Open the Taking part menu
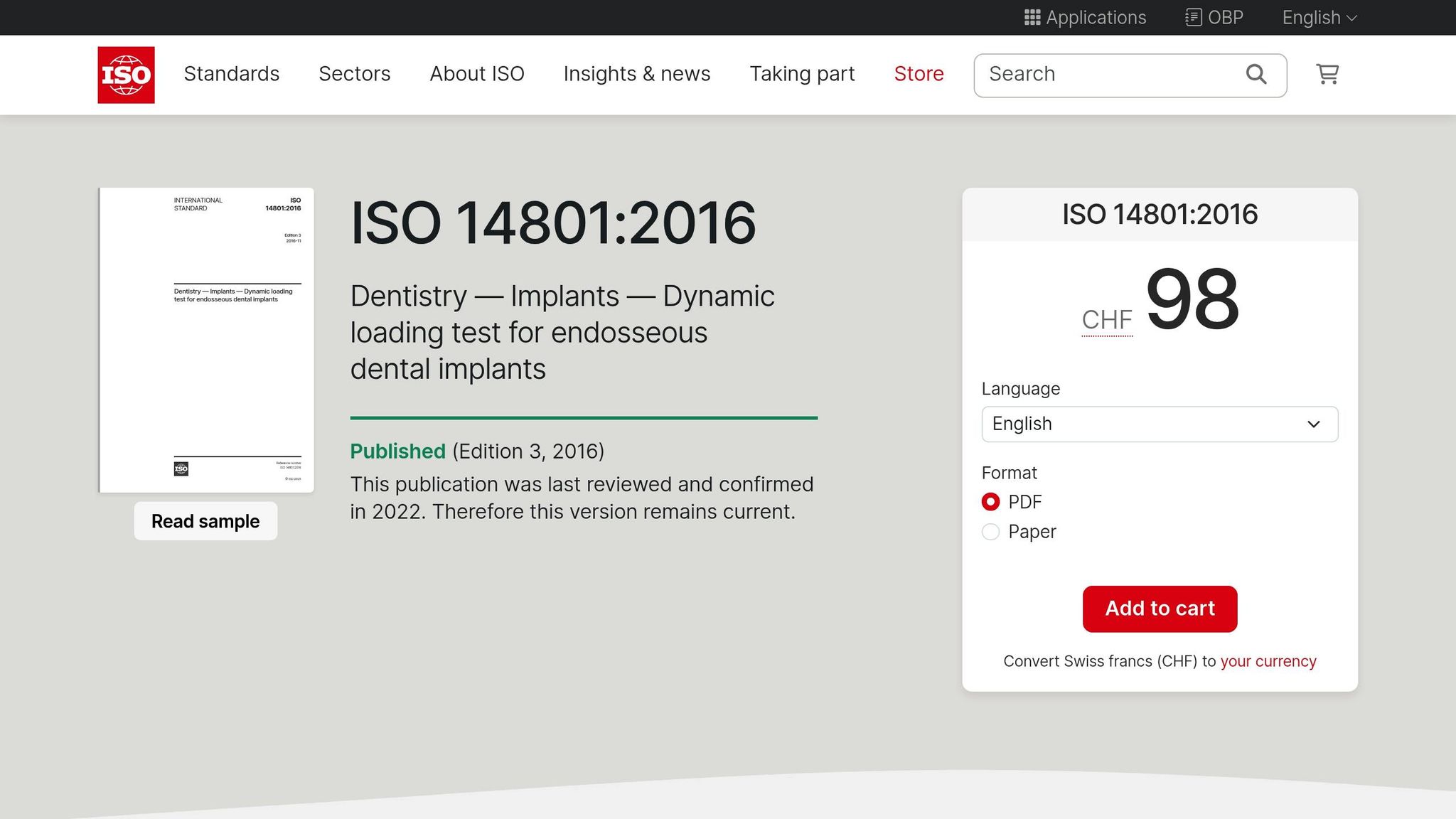This screenshot has height=819, width=1456. coord(802,74)
